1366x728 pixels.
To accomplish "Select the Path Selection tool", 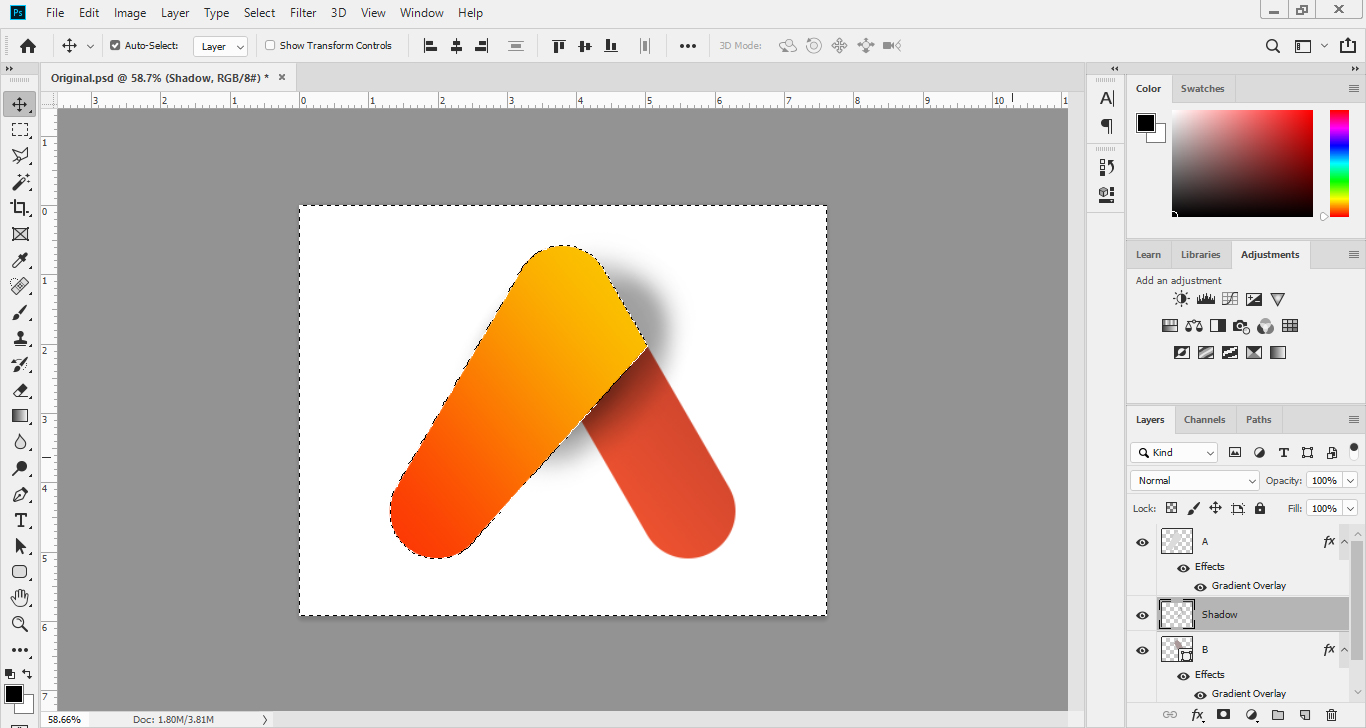I will [x=20, y=546].
